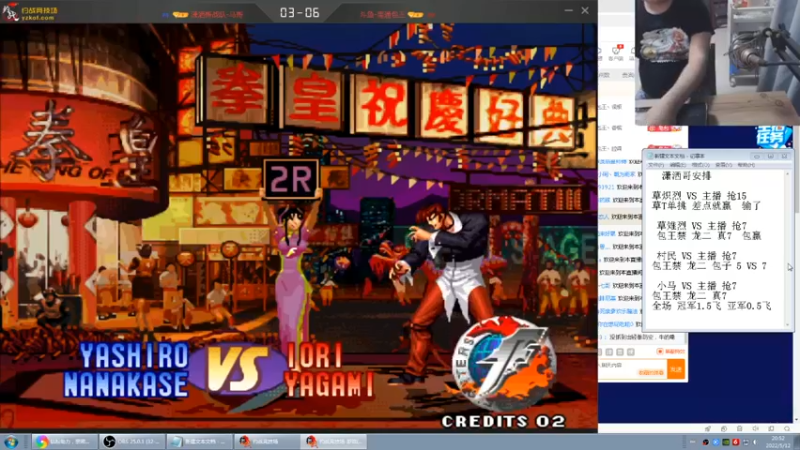Click the third small icon above chat input
The width and height of the screenshot is (800, 450).
click(x=620, y=352)
